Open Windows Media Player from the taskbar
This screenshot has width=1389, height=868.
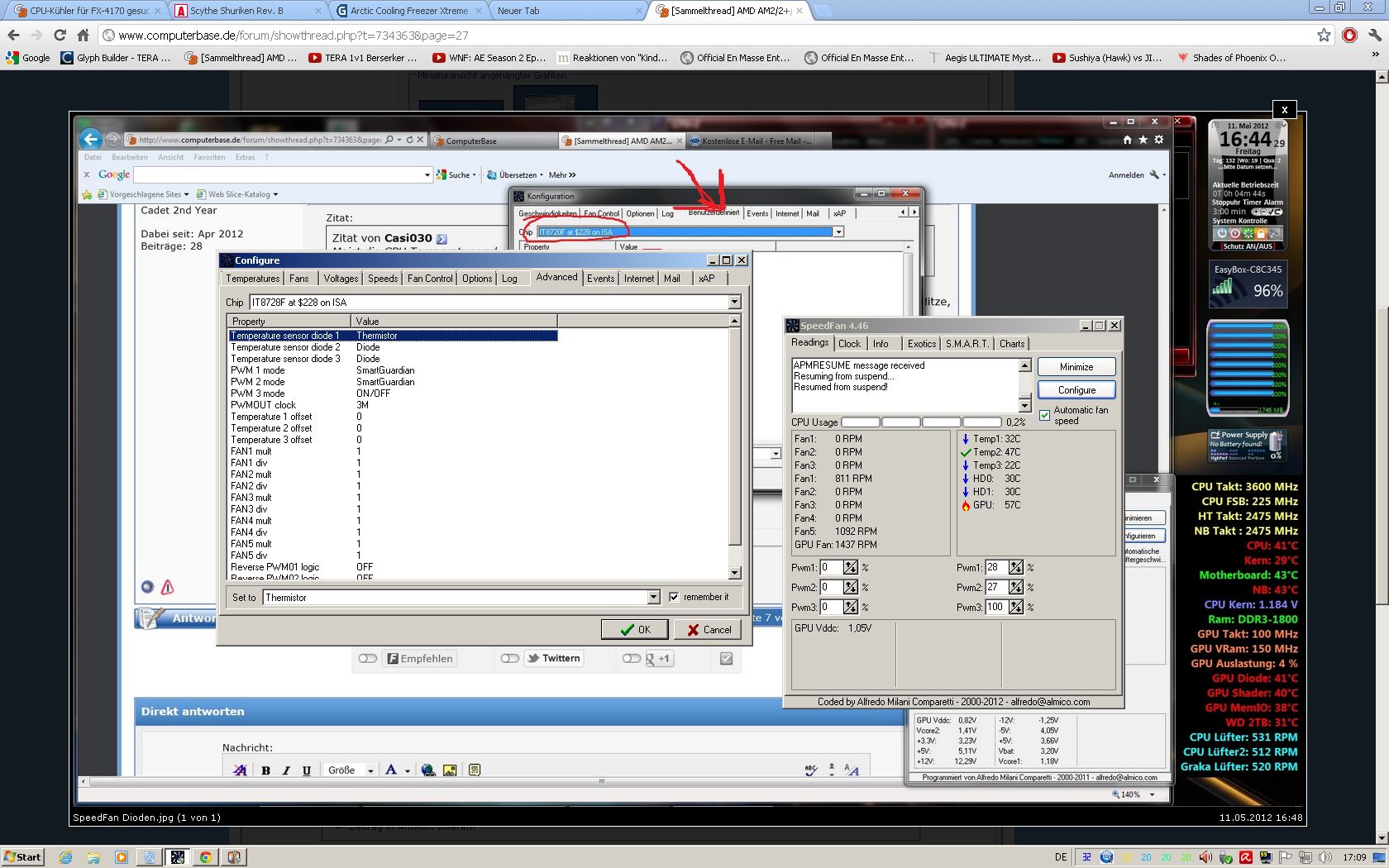point(121,857)
